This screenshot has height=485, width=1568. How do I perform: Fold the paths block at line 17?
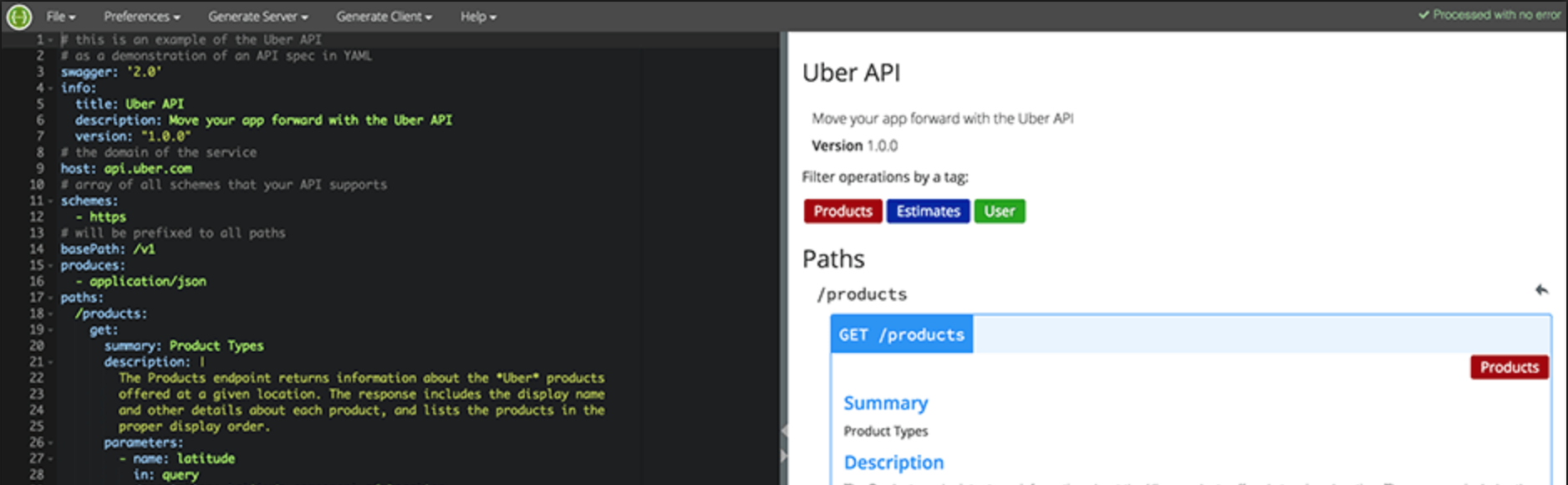(51, 298)
